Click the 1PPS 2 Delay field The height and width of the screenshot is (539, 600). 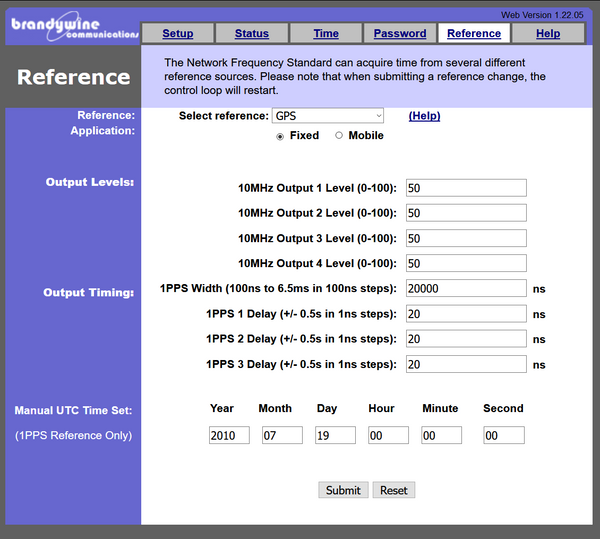466,339
